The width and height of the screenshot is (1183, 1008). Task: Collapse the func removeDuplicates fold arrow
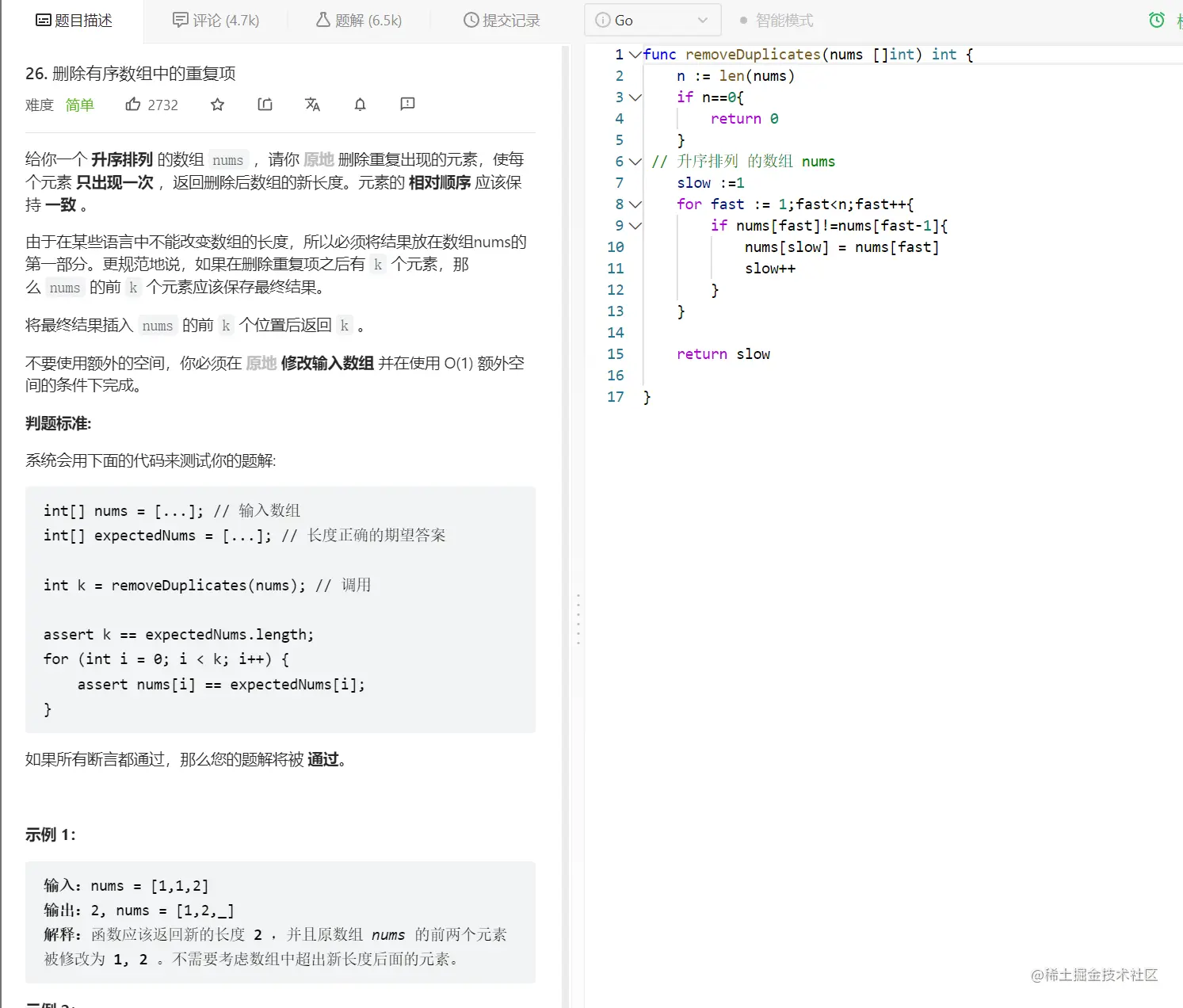point(635,55)
